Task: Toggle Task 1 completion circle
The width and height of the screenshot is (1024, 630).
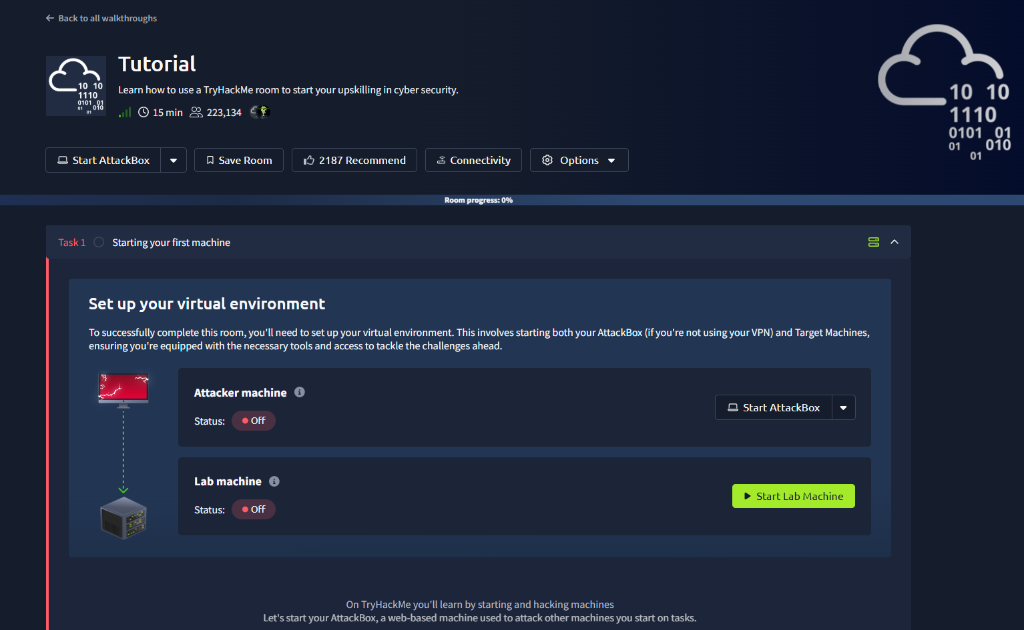Action: click(99, 242)
